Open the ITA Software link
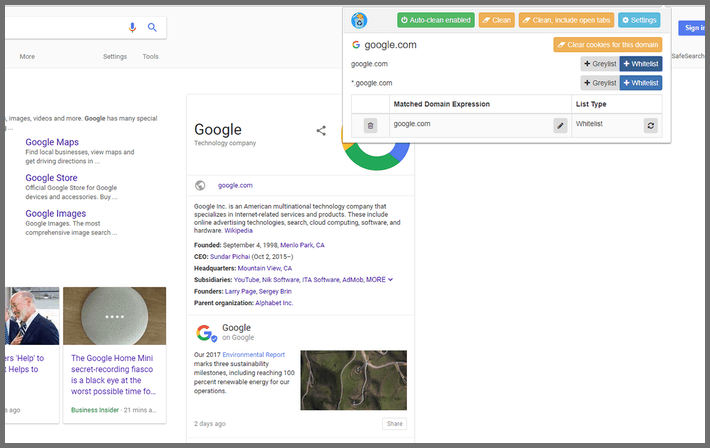Screen dimensions: 710x448 (321, 280)
